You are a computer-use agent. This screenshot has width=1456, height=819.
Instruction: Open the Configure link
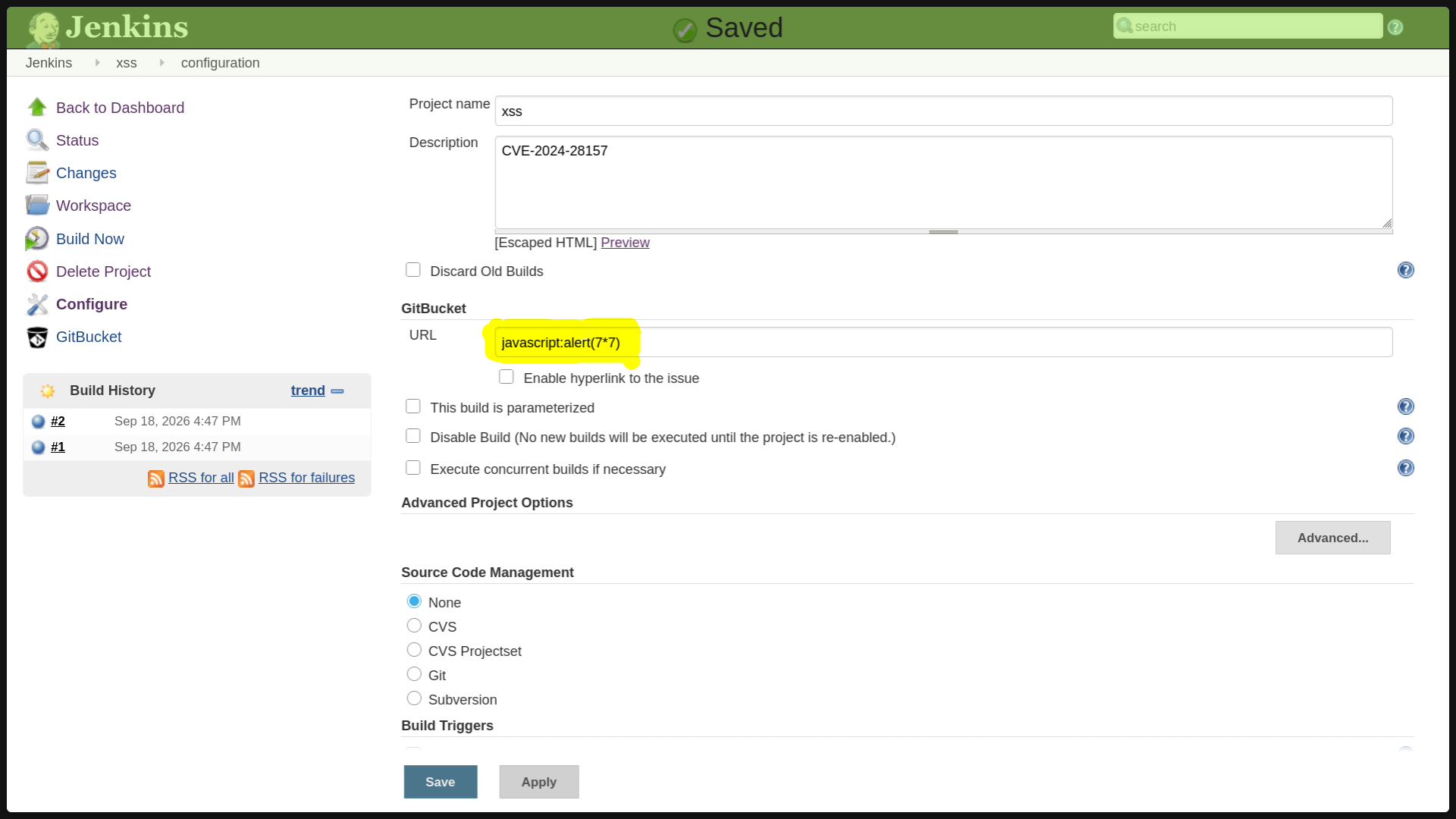pyautogui.click(x=92, y=304)
